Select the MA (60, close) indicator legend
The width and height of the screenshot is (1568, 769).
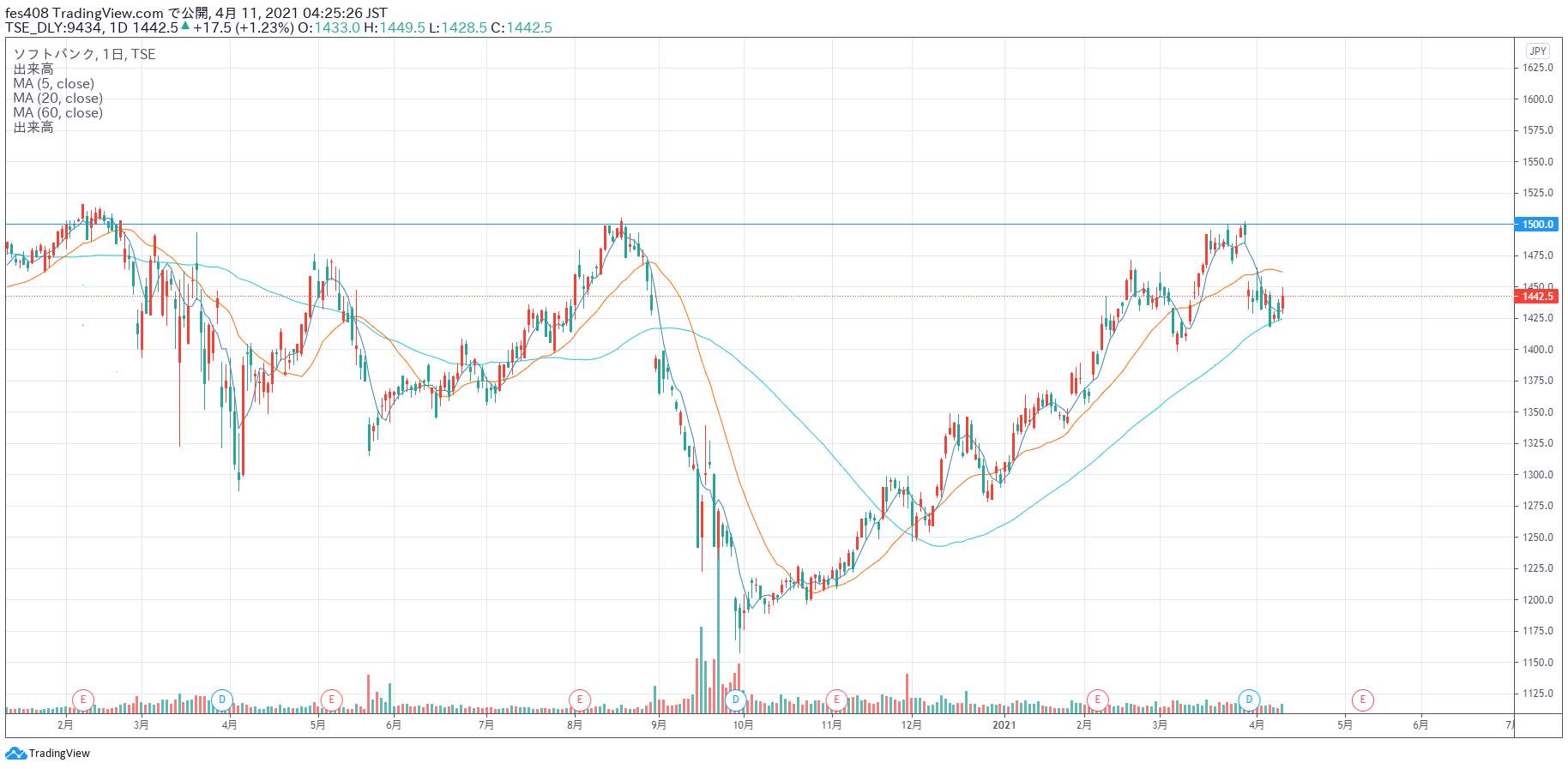click(57, 113)
